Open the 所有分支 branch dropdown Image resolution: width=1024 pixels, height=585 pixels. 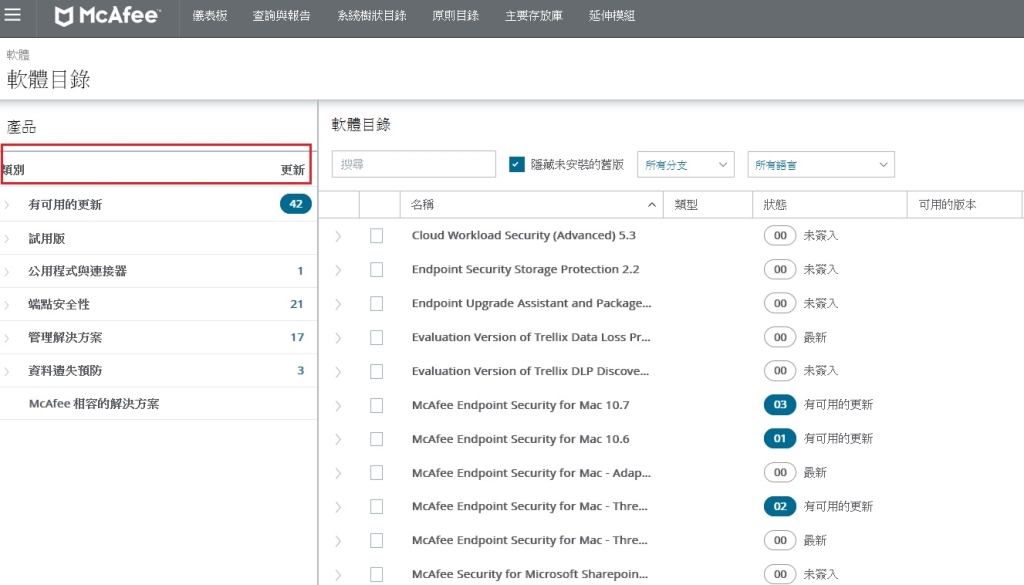coord(686,165)
